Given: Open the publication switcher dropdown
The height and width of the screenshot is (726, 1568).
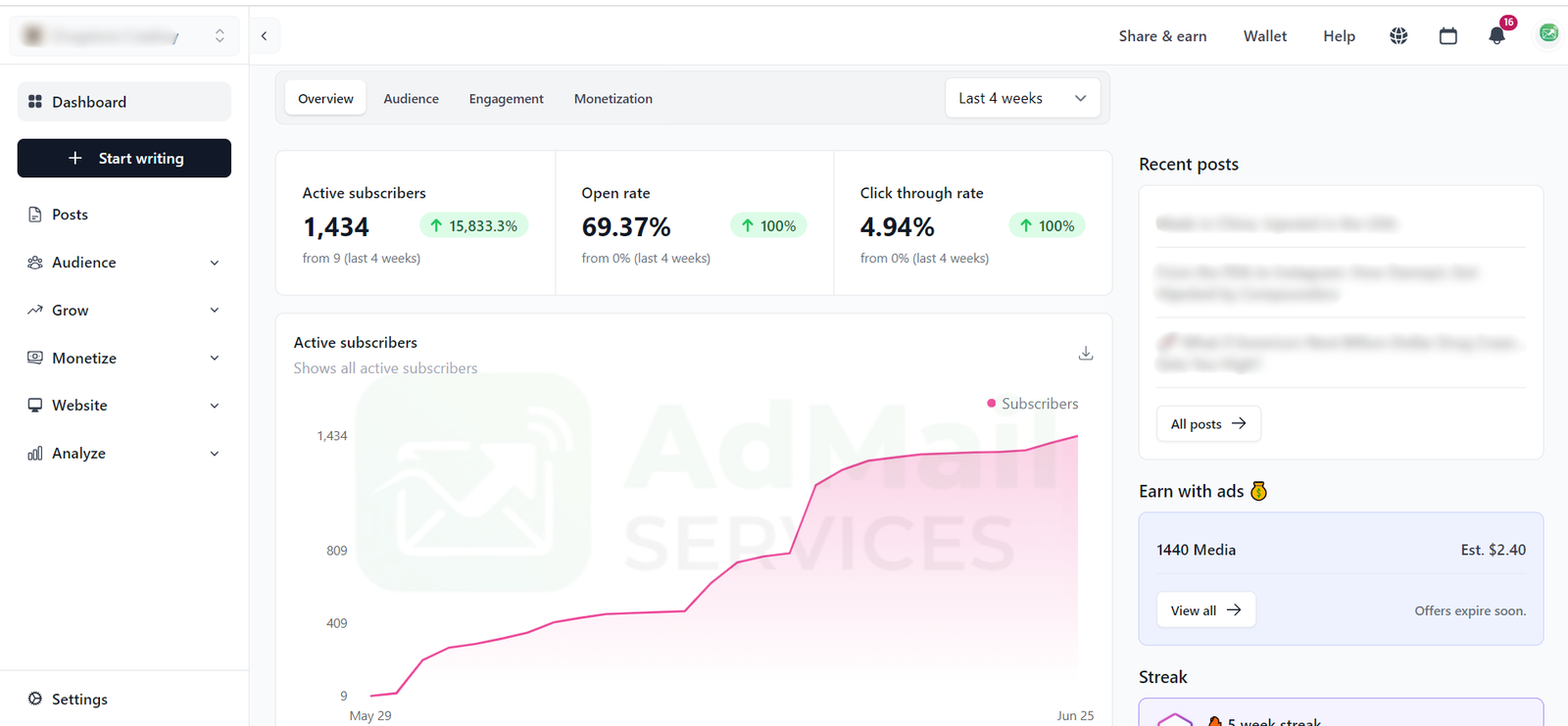Looking at the screenshot, I should click(x=124, y=36).
